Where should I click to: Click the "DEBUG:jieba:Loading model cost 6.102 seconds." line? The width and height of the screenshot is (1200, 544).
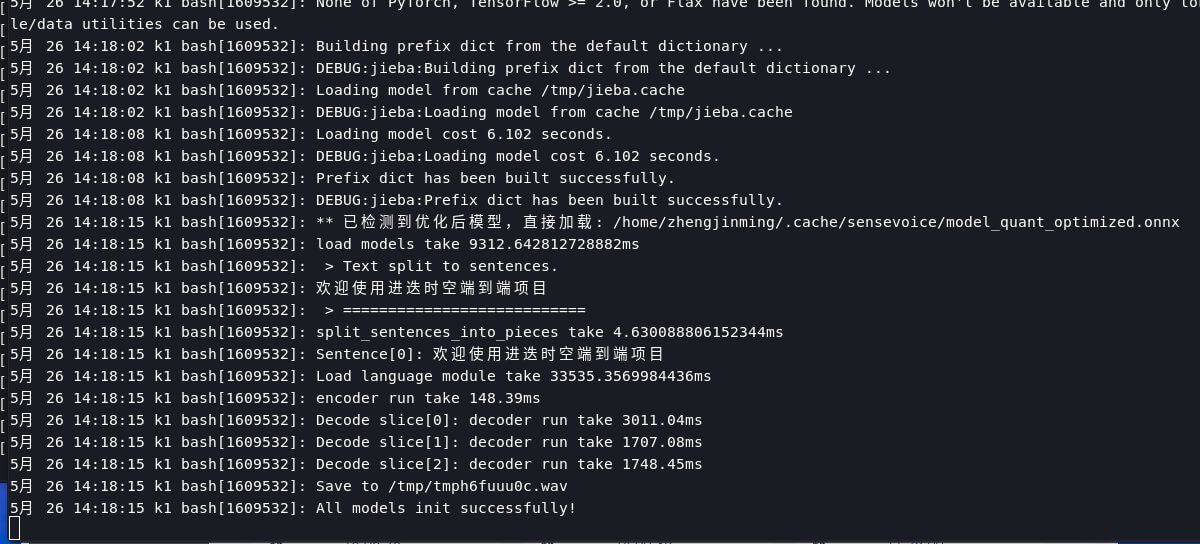click(x=517, y=156)
